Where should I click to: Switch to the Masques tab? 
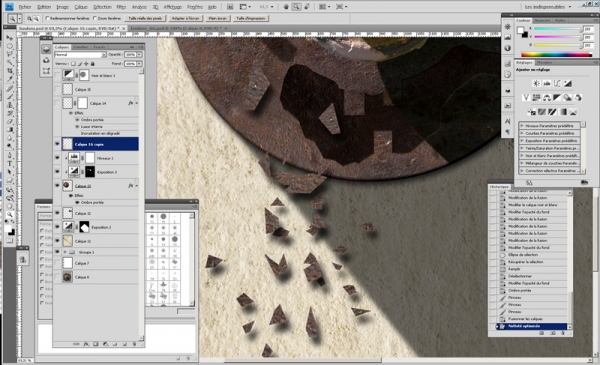(x=544, y=62)
